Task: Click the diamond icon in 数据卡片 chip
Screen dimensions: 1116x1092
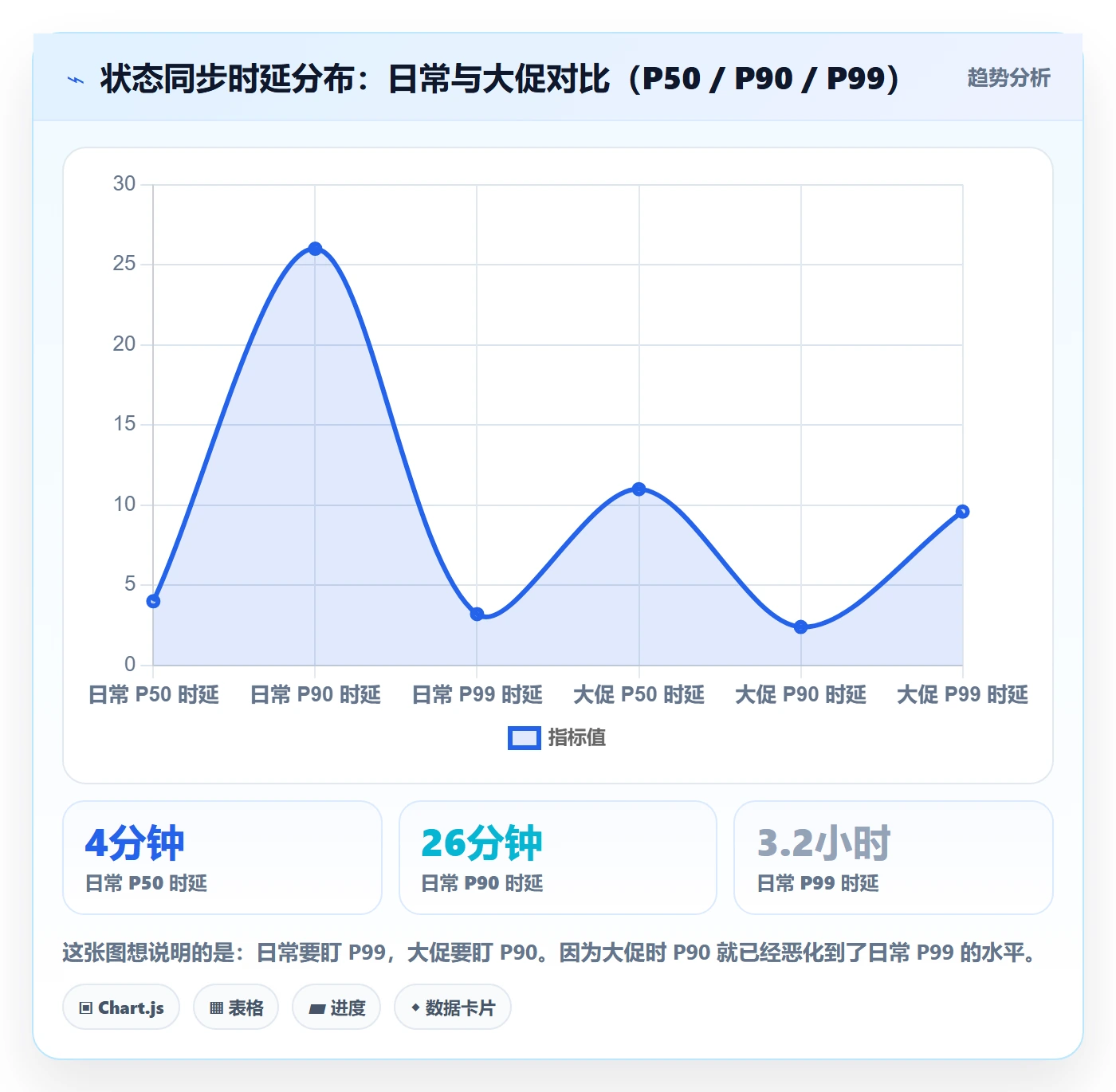Action: point(415,1008)
